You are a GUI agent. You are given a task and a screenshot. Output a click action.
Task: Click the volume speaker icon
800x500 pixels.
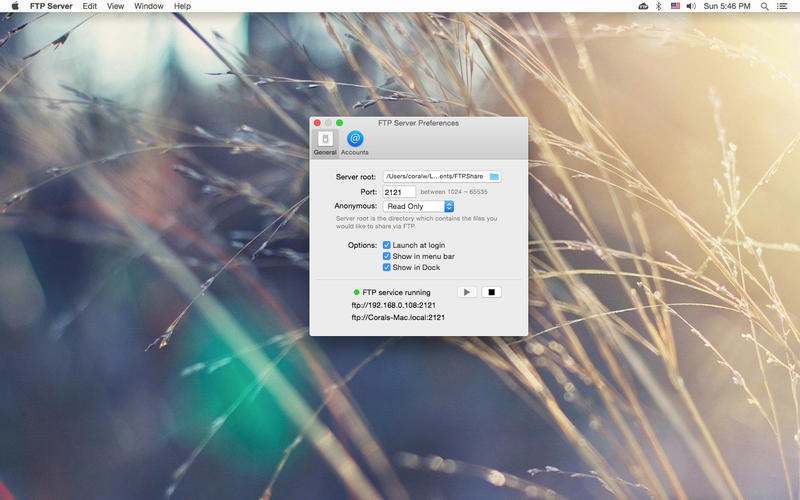(690, 6)
